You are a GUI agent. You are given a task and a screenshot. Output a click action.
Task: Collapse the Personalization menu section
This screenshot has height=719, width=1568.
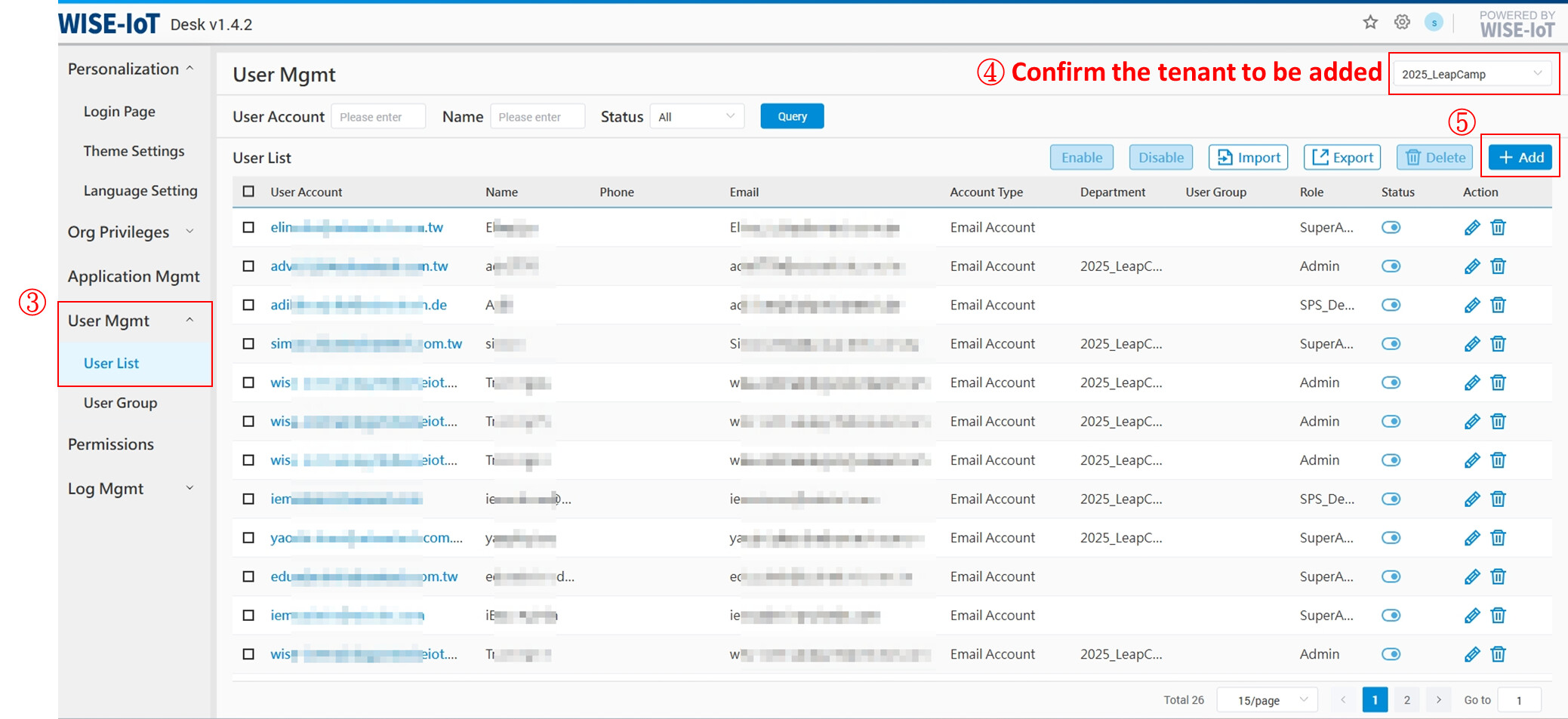click(x=131, y=69)
